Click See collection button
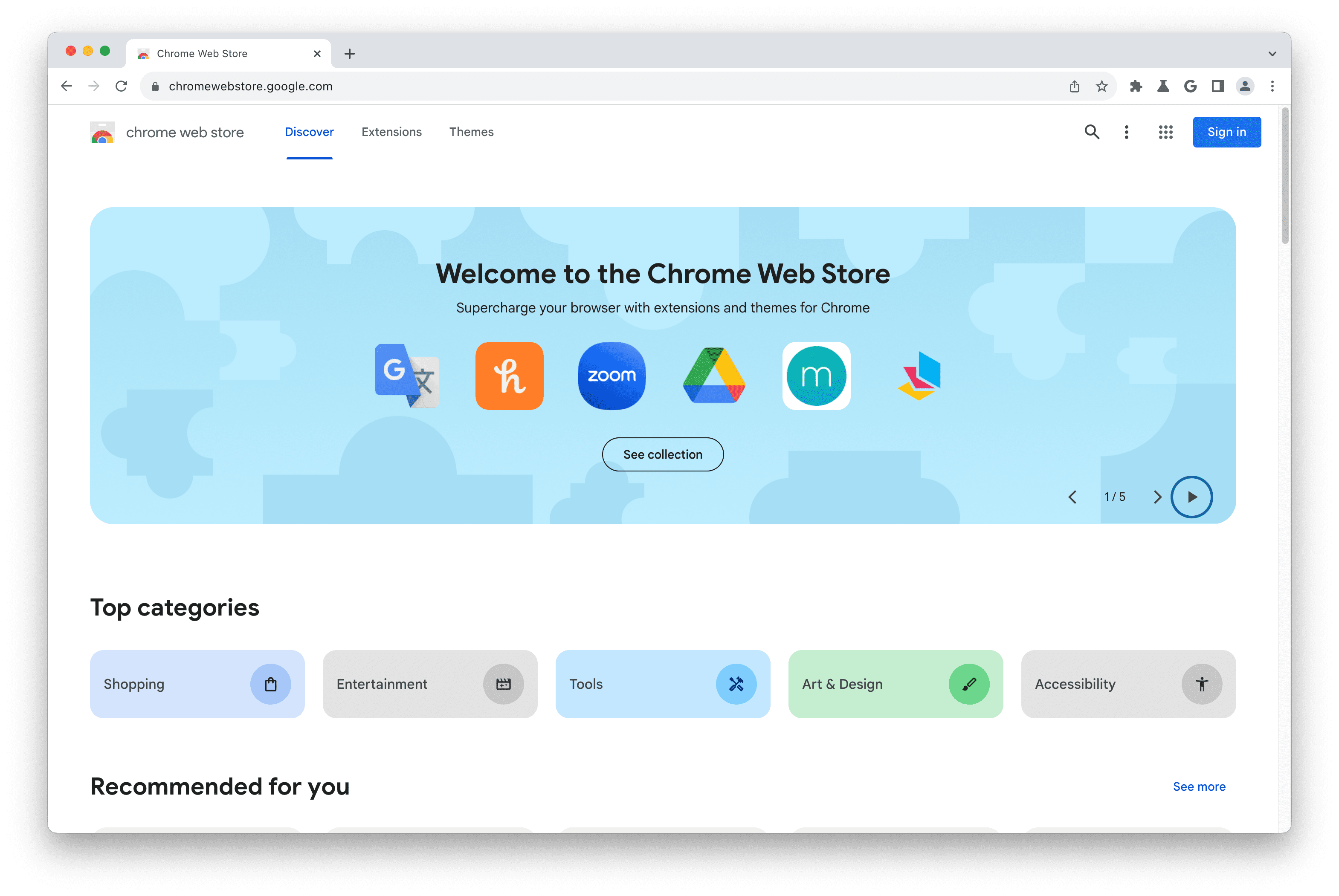This screenshot has width=1339, height=896. pyautogui.click(x=663, y=454)
